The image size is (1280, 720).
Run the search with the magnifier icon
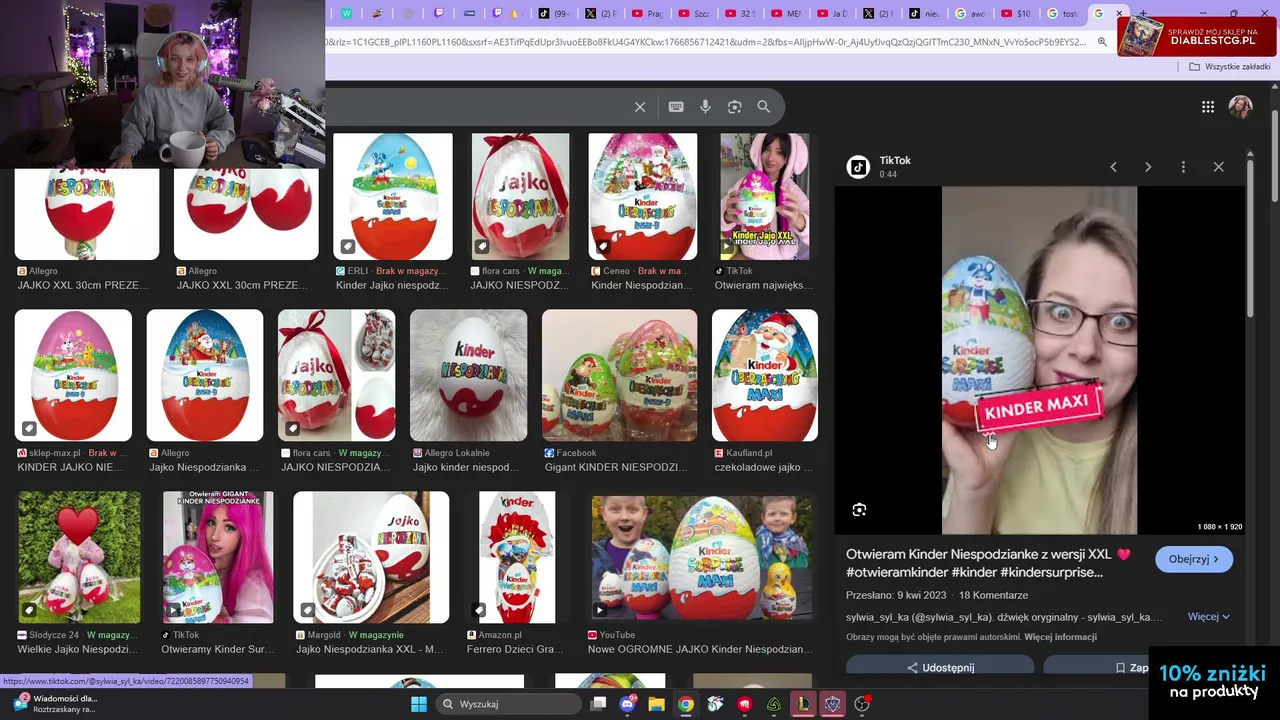coord(764,107)
